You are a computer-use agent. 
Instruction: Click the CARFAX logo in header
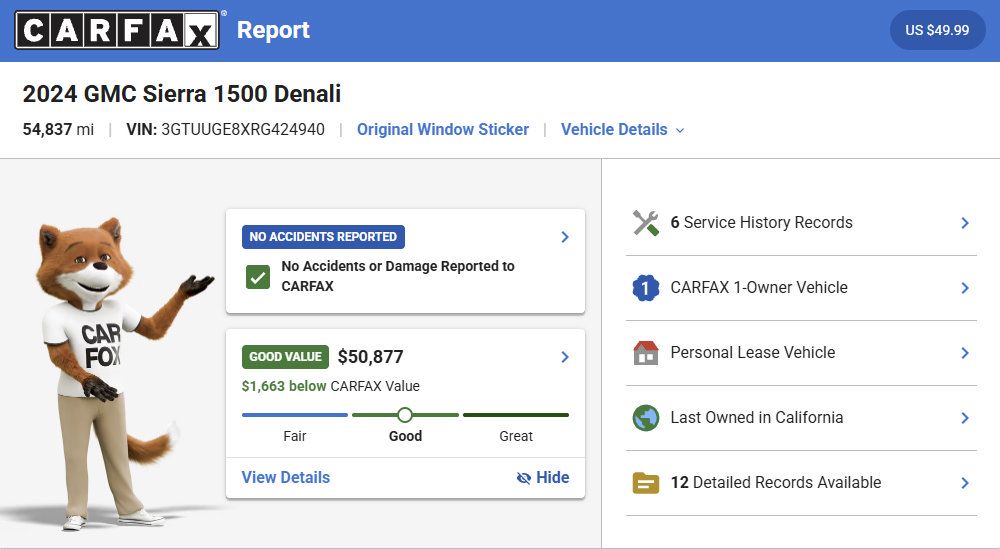tap(117, 30)
